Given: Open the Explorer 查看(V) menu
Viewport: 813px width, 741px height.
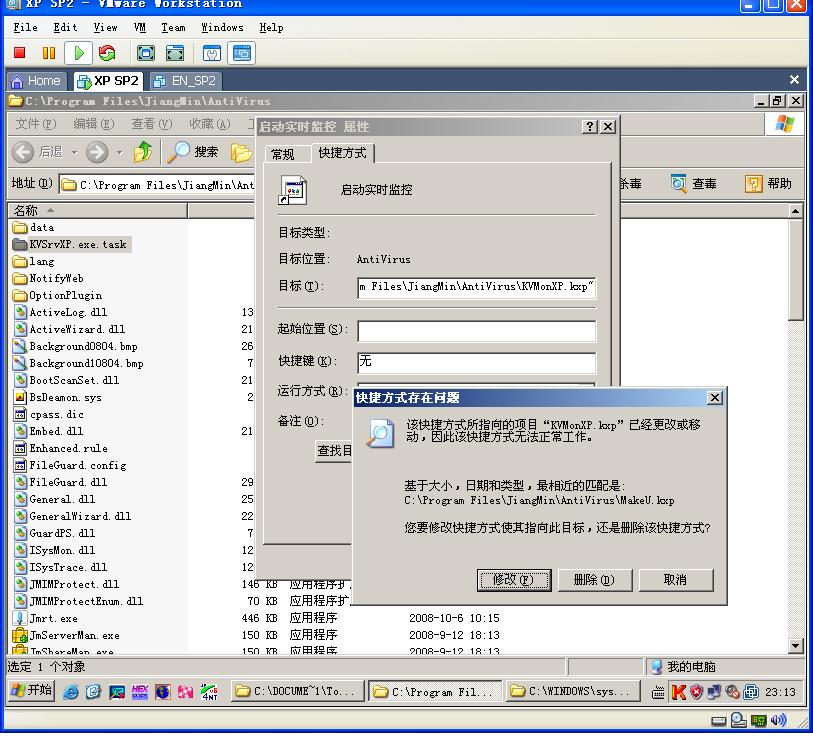Looking at the screenshot, I should click(151, 124).
